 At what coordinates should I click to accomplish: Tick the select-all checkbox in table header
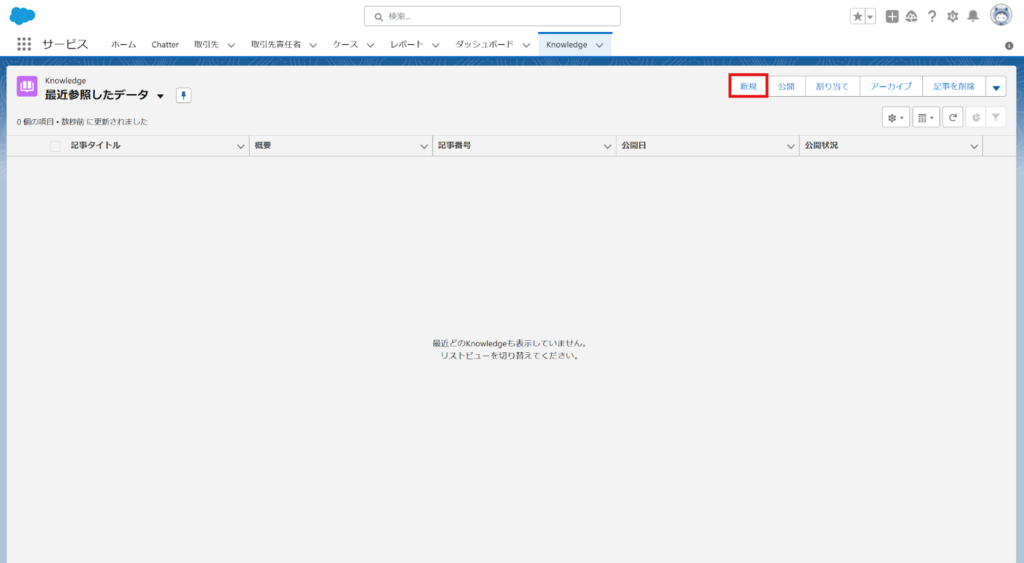tap(55, 146)
